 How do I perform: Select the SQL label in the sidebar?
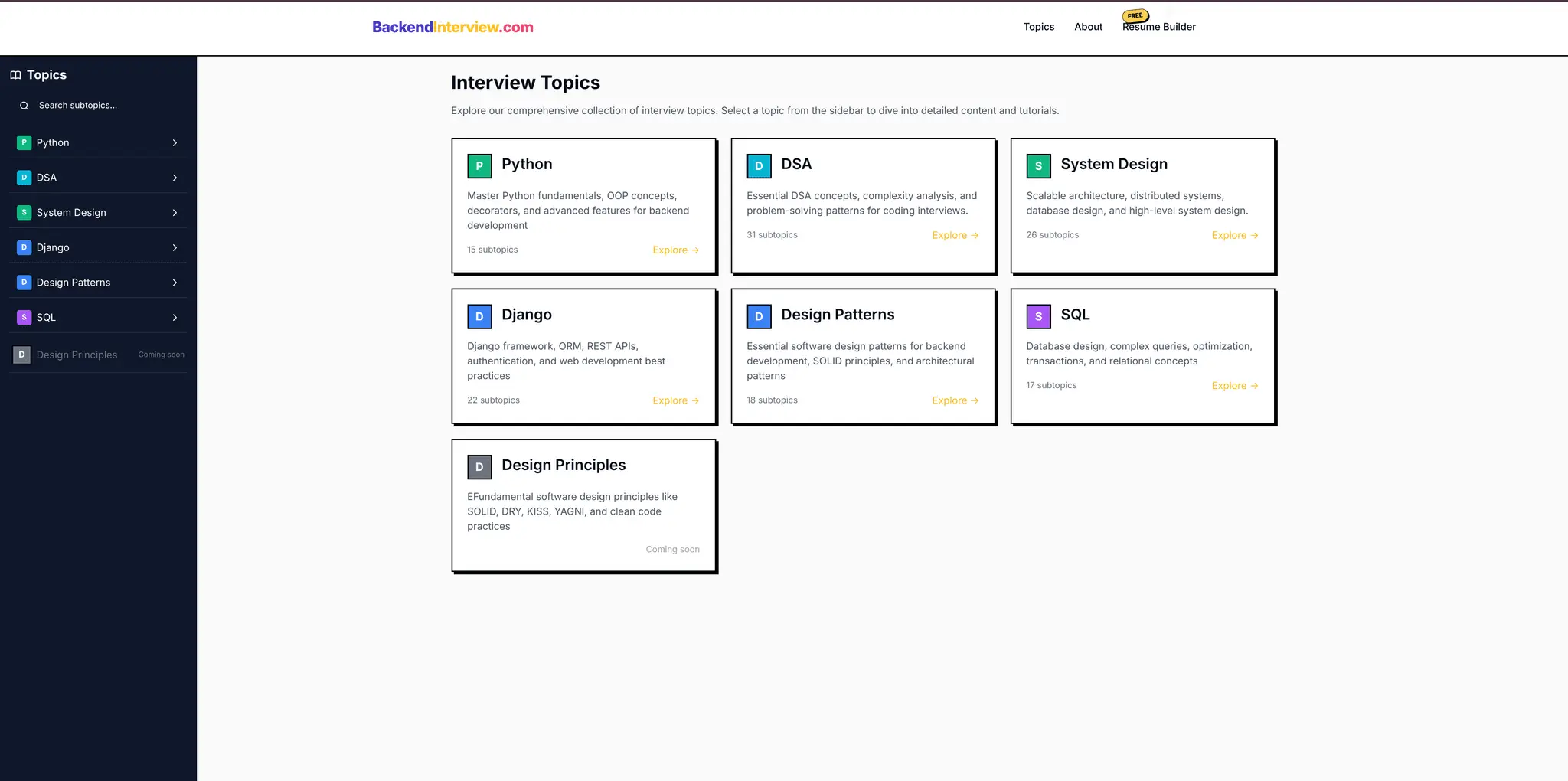(46, 317)
